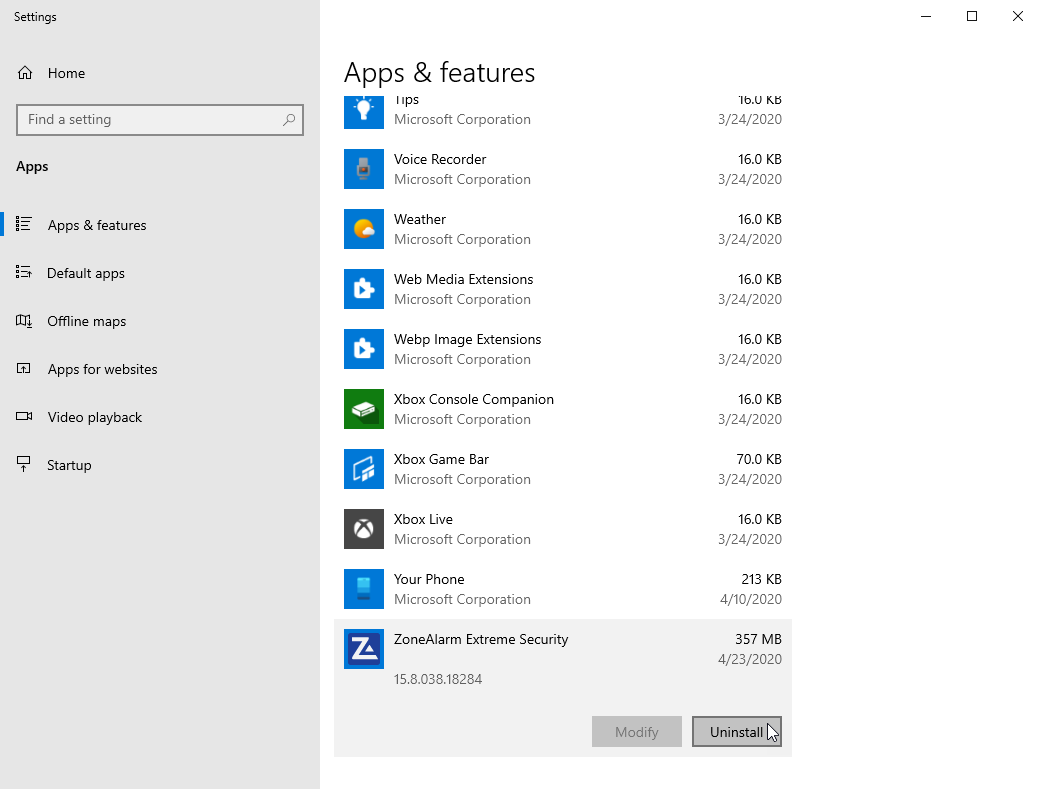The image size is (1041, 789).
Task: Click the 213 KB size value
Action: coord(761,579)
